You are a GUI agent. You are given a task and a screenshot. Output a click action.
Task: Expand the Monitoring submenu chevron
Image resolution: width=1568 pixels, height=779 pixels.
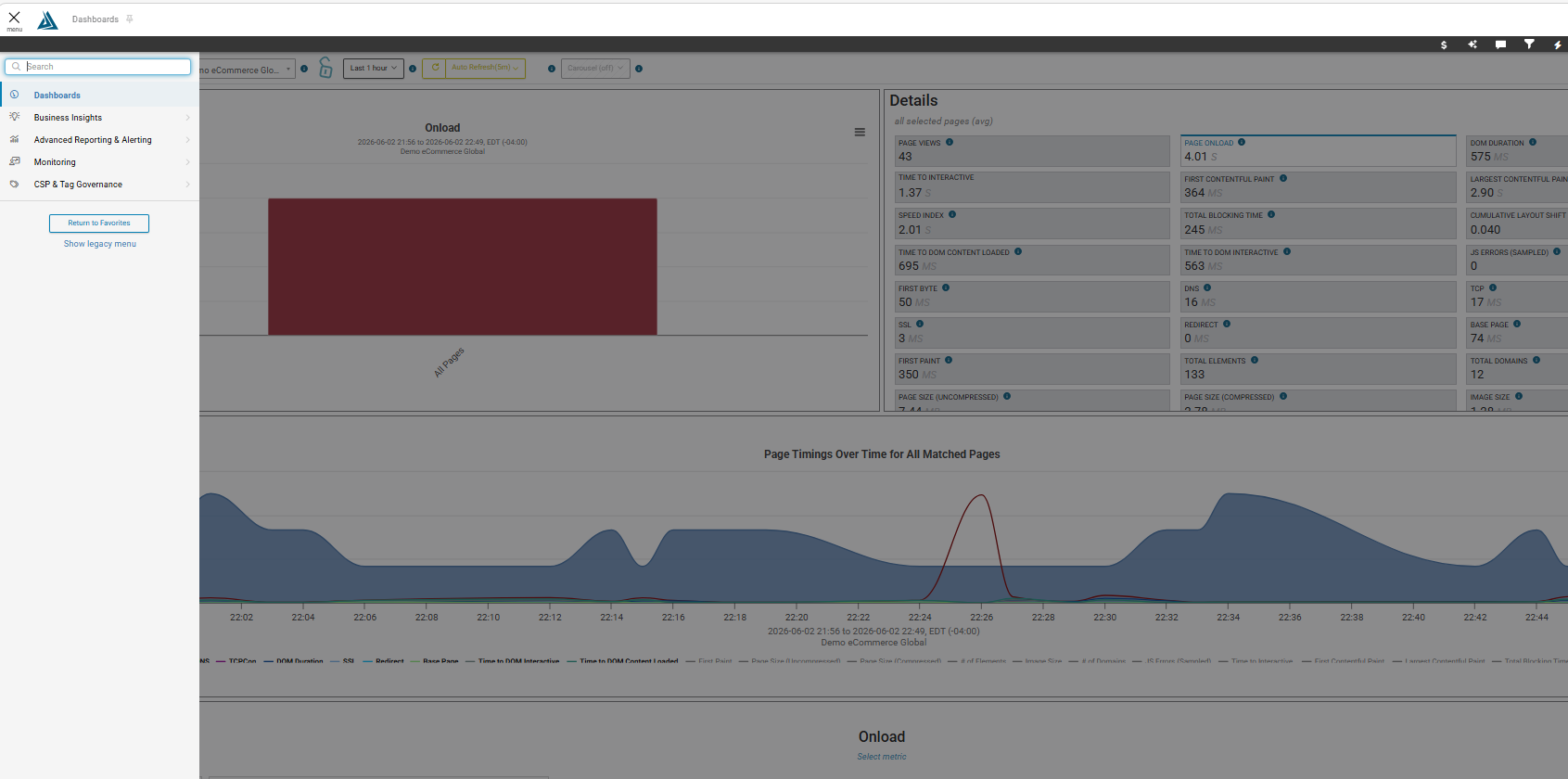pyautogui.click(x=187, y=162)
